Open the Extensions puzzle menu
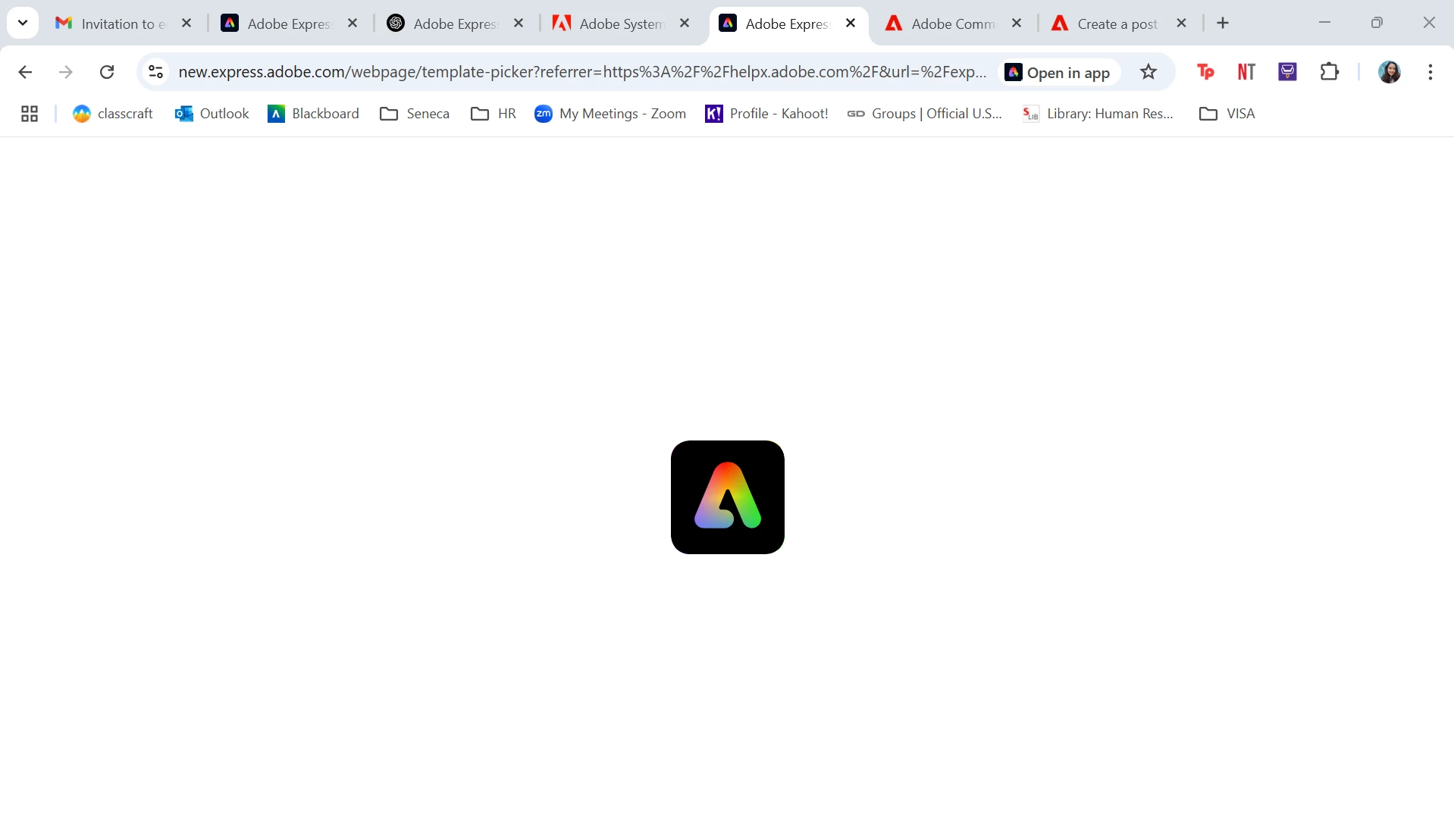Viewport: 1454px width, 840px height. 1330,72
